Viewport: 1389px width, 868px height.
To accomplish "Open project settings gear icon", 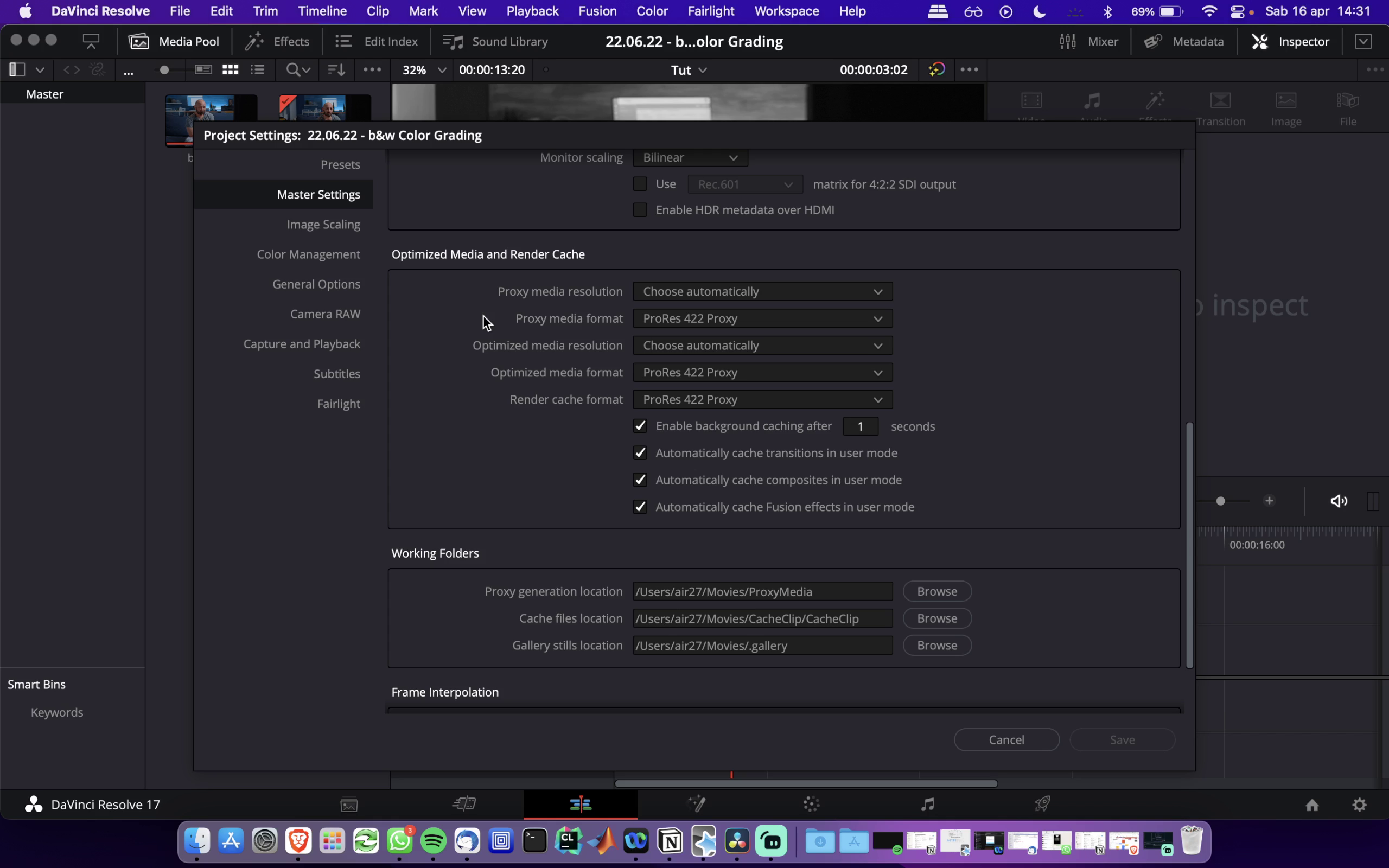I will coord(1359,805).
